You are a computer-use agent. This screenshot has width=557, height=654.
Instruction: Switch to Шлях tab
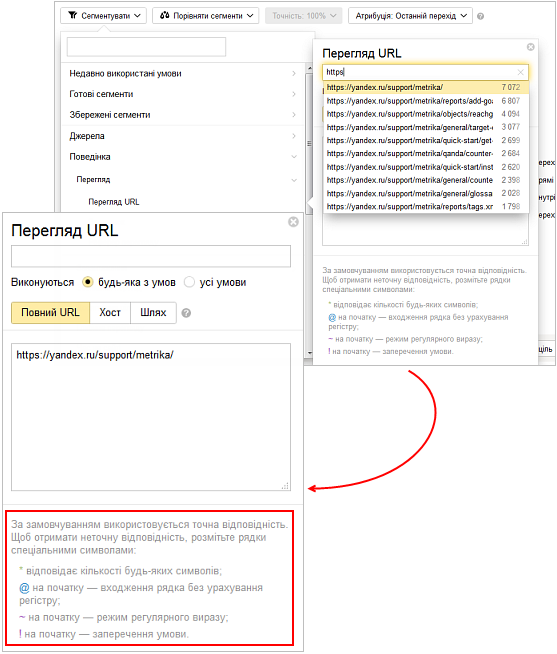(153, 312)
